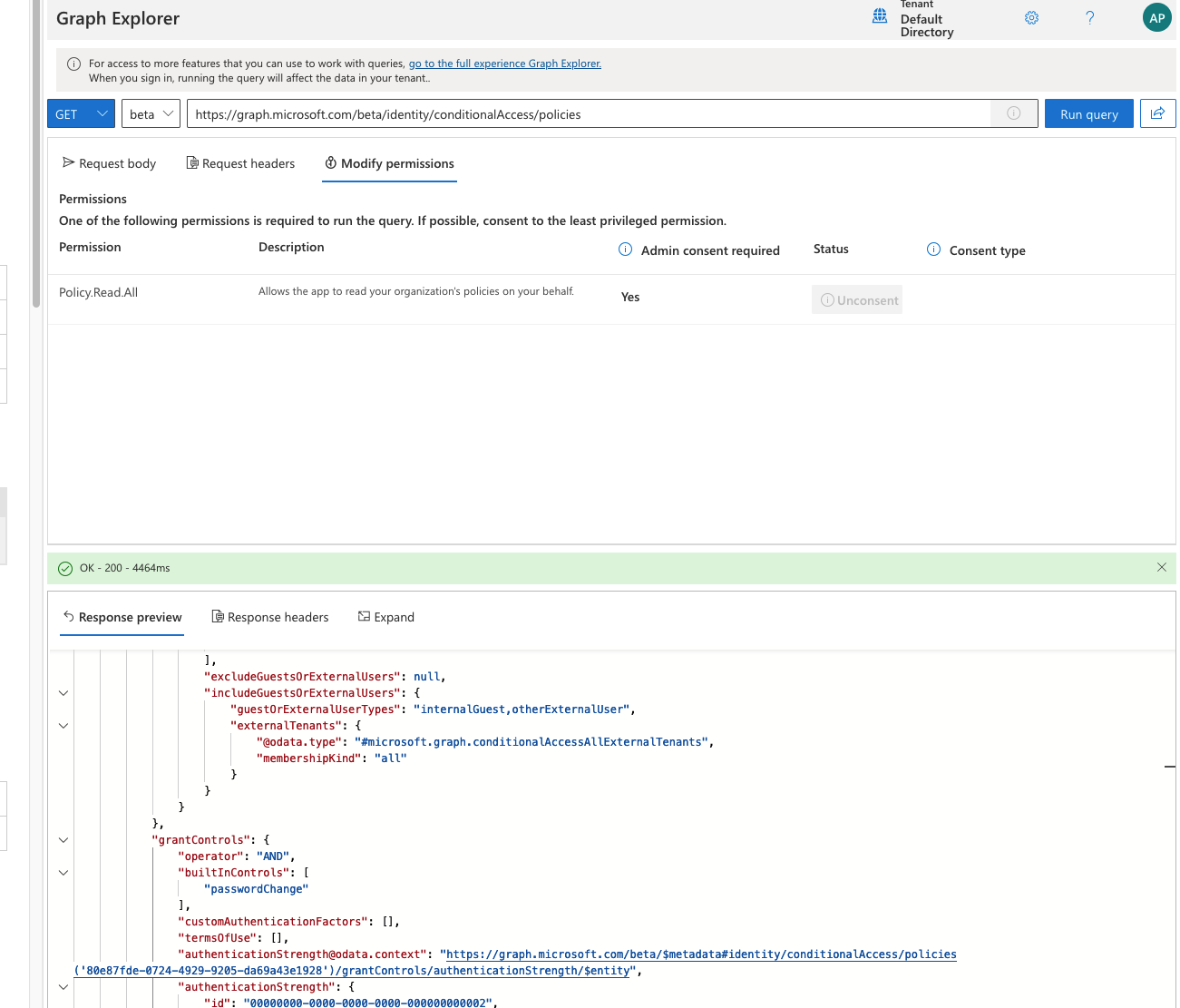Viewport: 1180px width, 1008px height.
Task: Open the Graph Explorer help icon
Action: point(1089,17)
